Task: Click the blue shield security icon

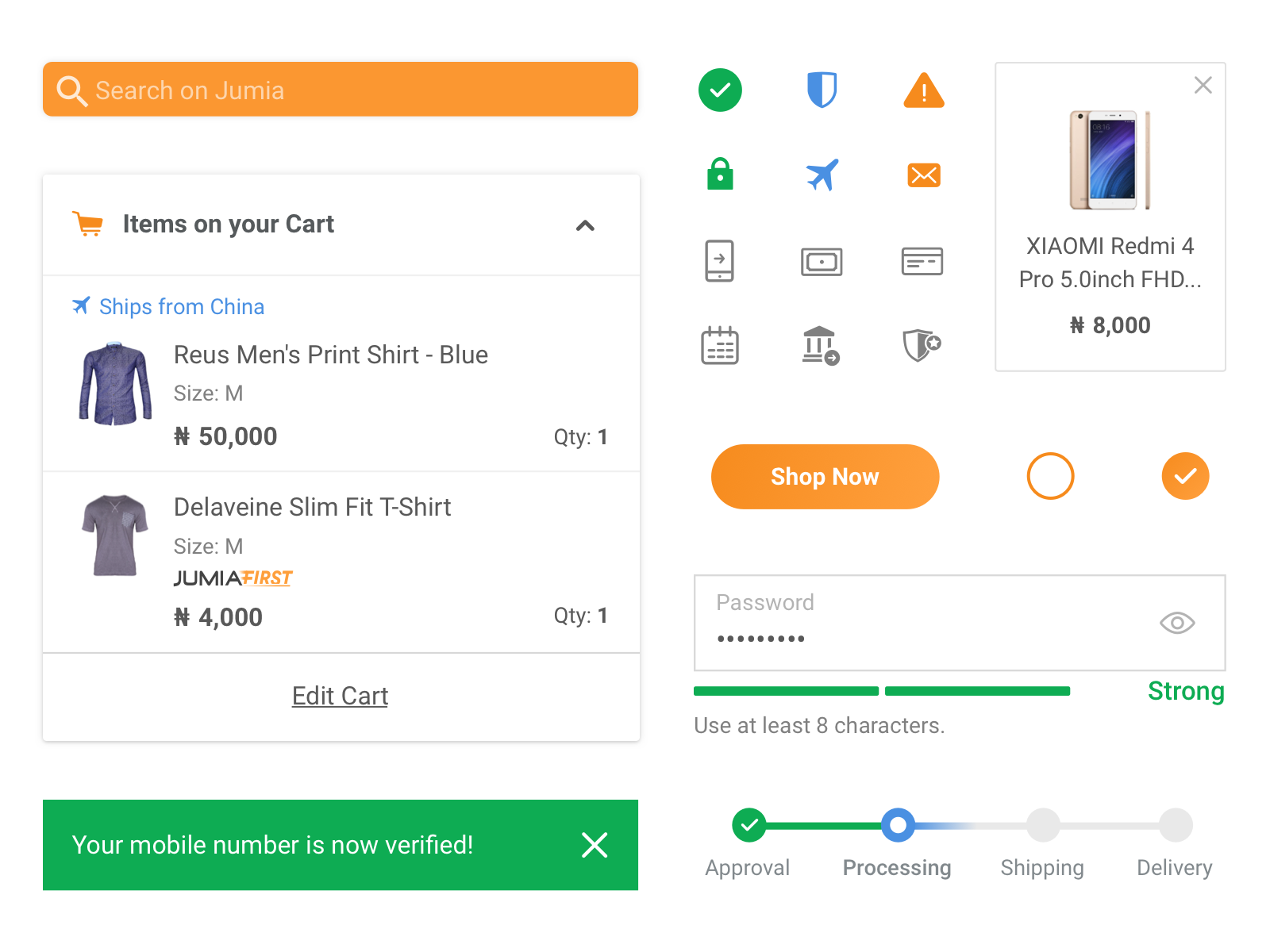Action: (x=822, y=90)
